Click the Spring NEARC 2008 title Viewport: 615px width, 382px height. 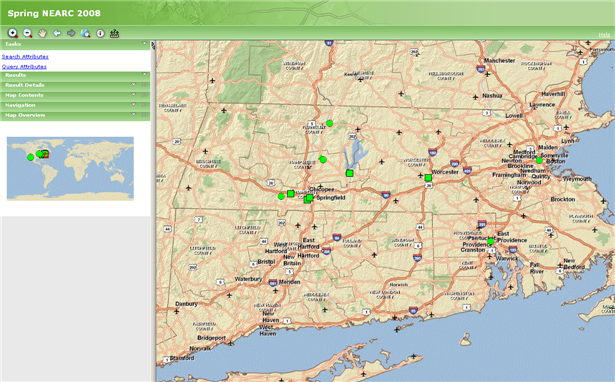(x=54, y=13)
